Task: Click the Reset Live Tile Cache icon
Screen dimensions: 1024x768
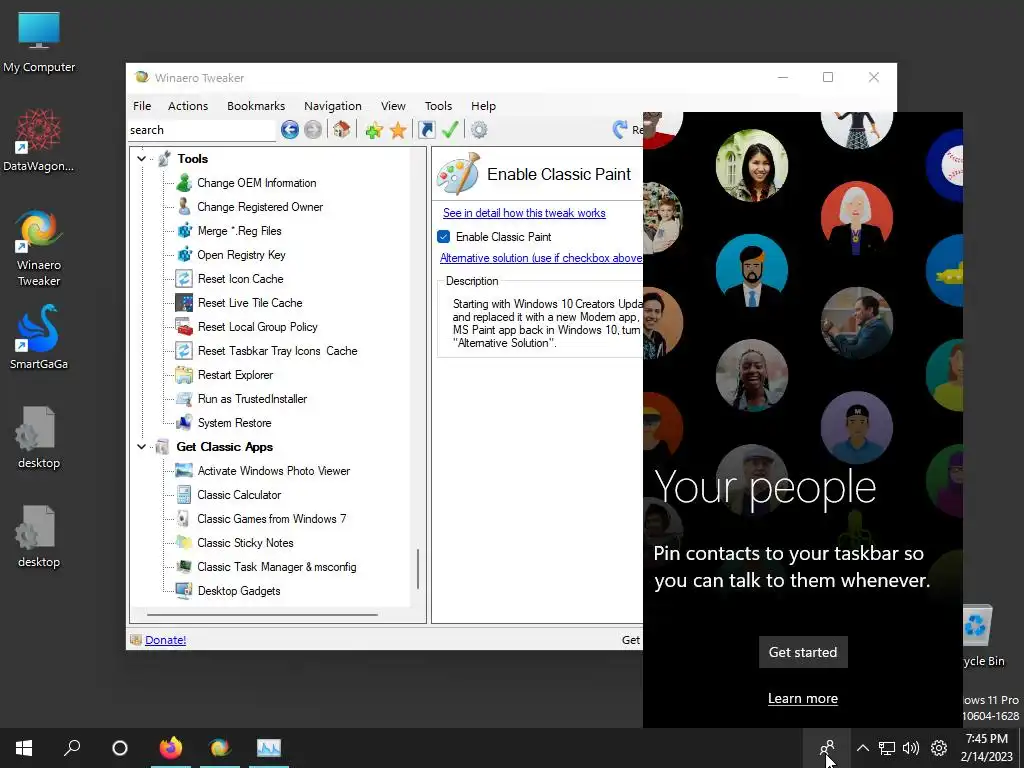Action: click(184, 303)
